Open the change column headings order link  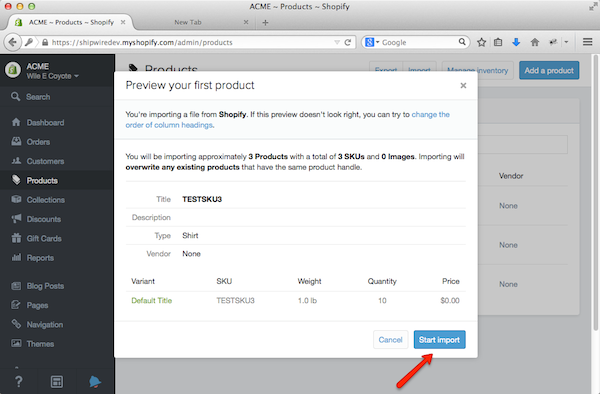click(287, 120)
